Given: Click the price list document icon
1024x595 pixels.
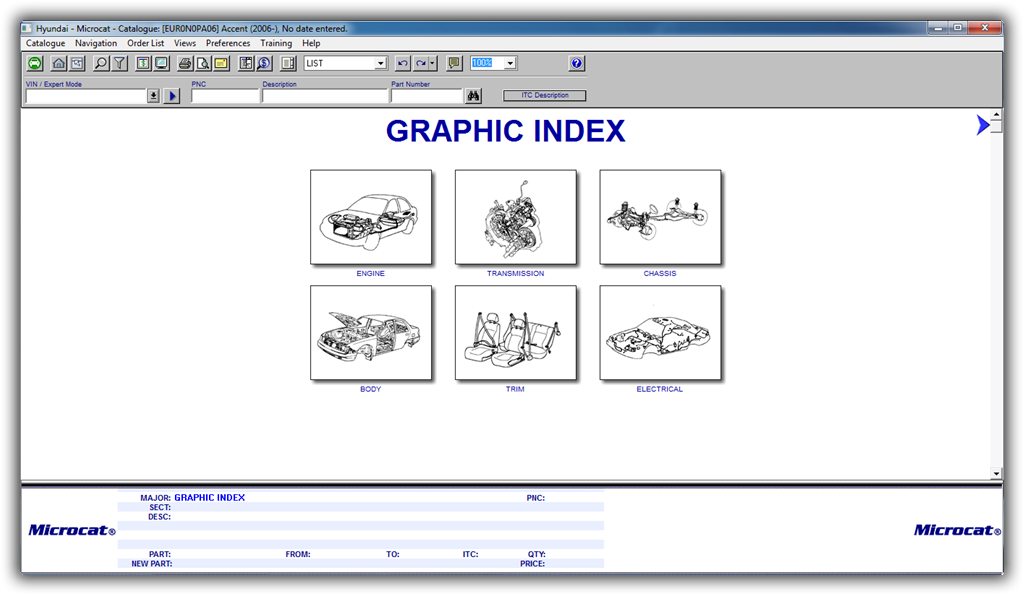Looking at the screenshot, I should (143, 63).
